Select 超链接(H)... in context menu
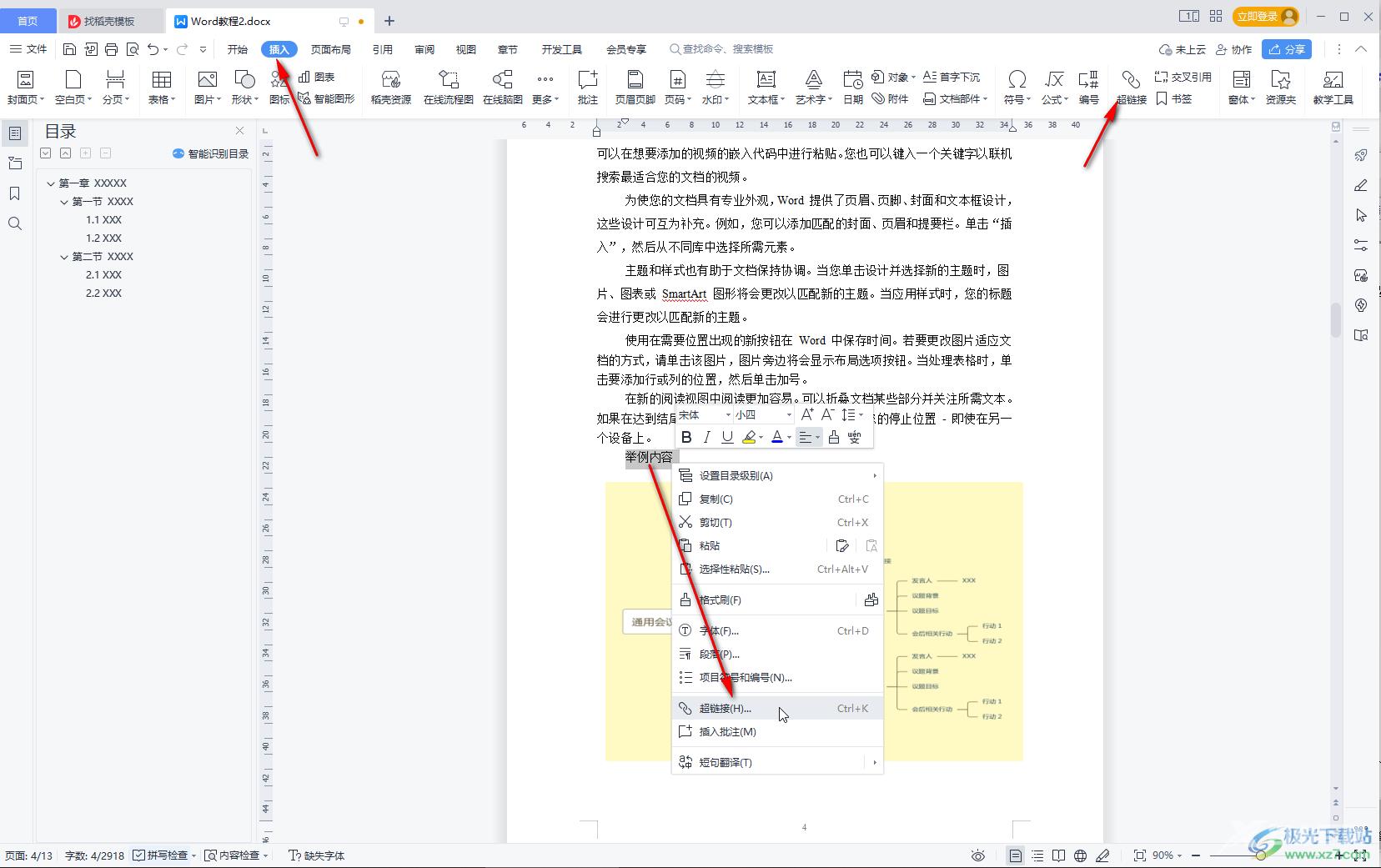This screenshot has width=1381, height=868. pyautogui.click(x=777, y=709)
